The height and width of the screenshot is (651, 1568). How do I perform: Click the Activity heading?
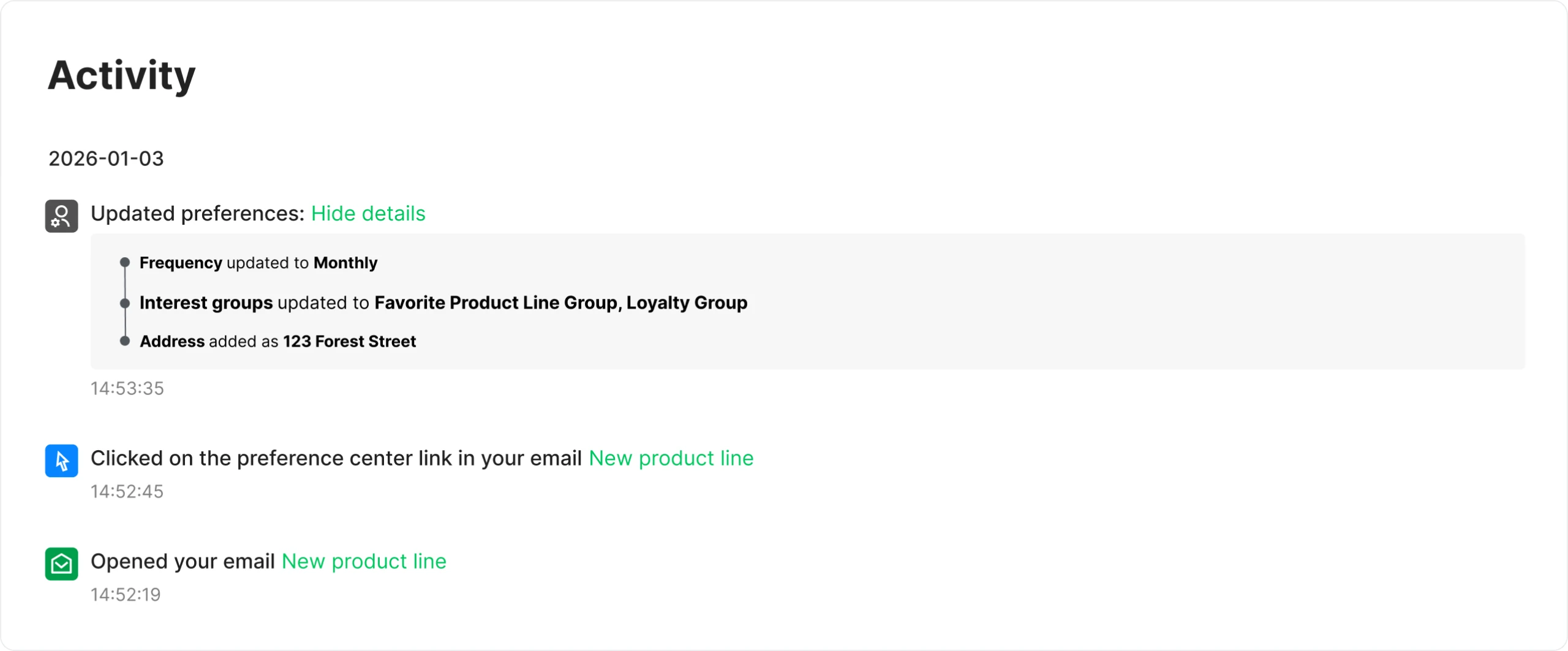pyautogui.click(x=122, y=75)
